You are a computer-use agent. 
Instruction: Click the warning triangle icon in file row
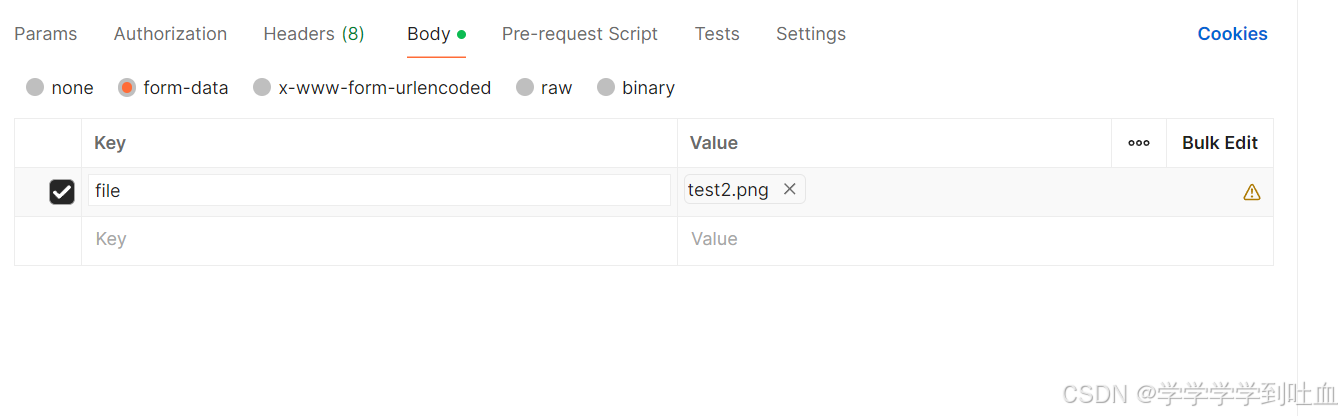[x=1251, y=192]
